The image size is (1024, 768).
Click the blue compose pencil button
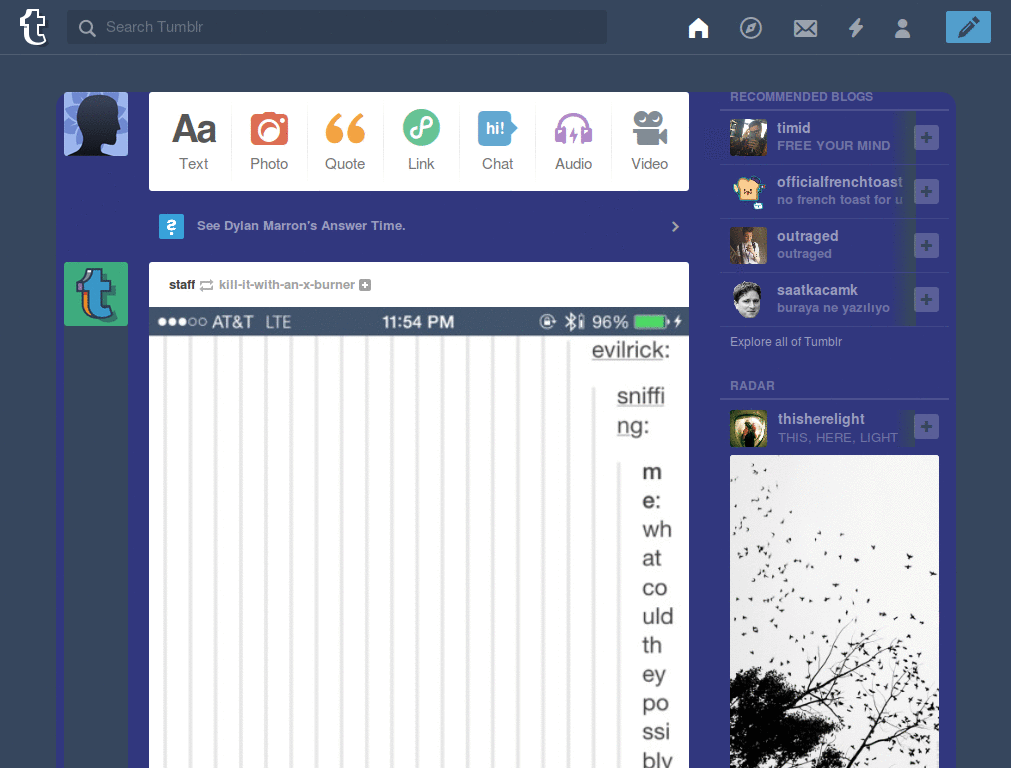pyautogui.click(x=968, y=27)
